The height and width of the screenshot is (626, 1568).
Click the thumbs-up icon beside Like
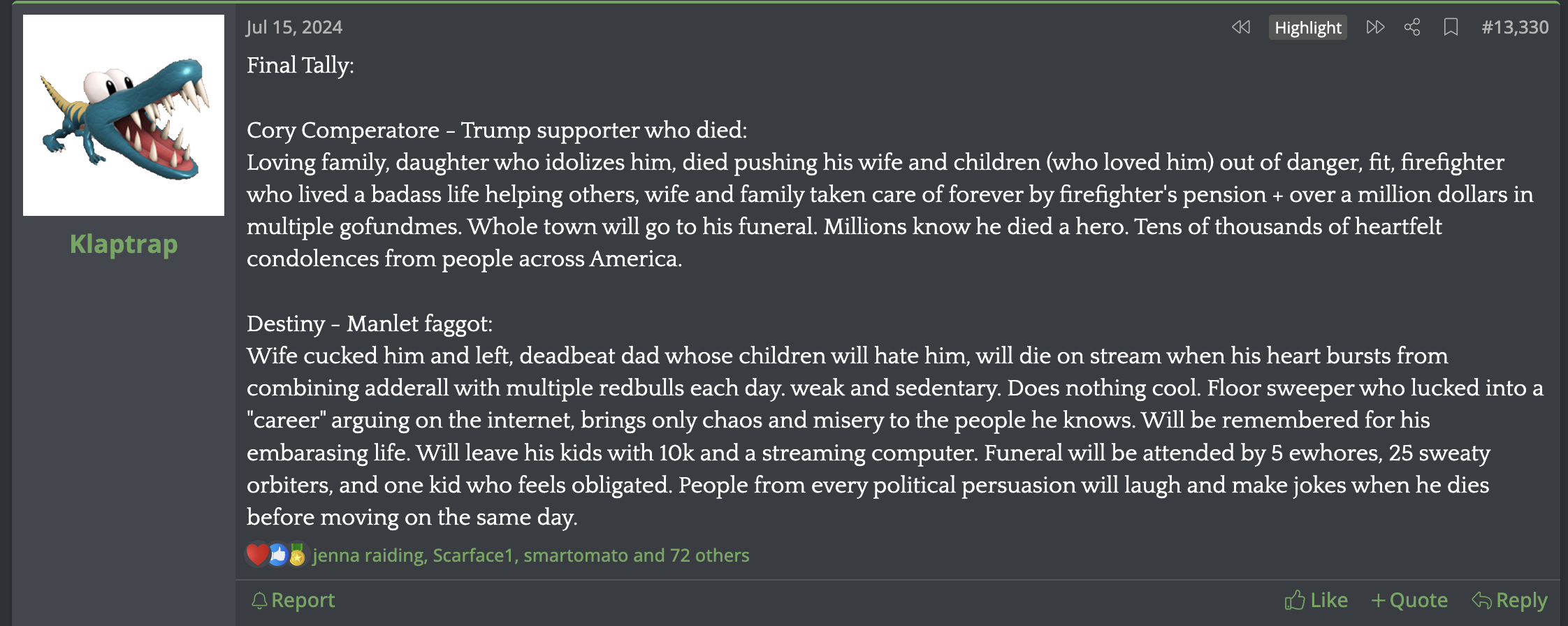point(1295,600)
